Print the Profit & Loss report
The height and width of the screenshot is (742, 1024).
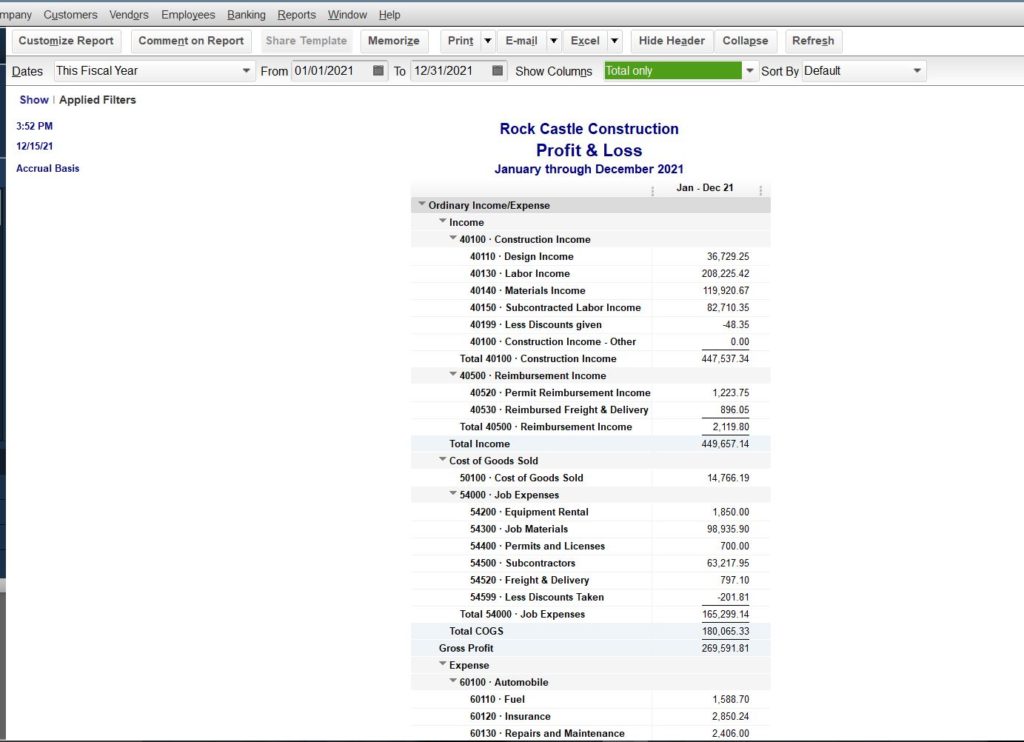pos(460,40)
